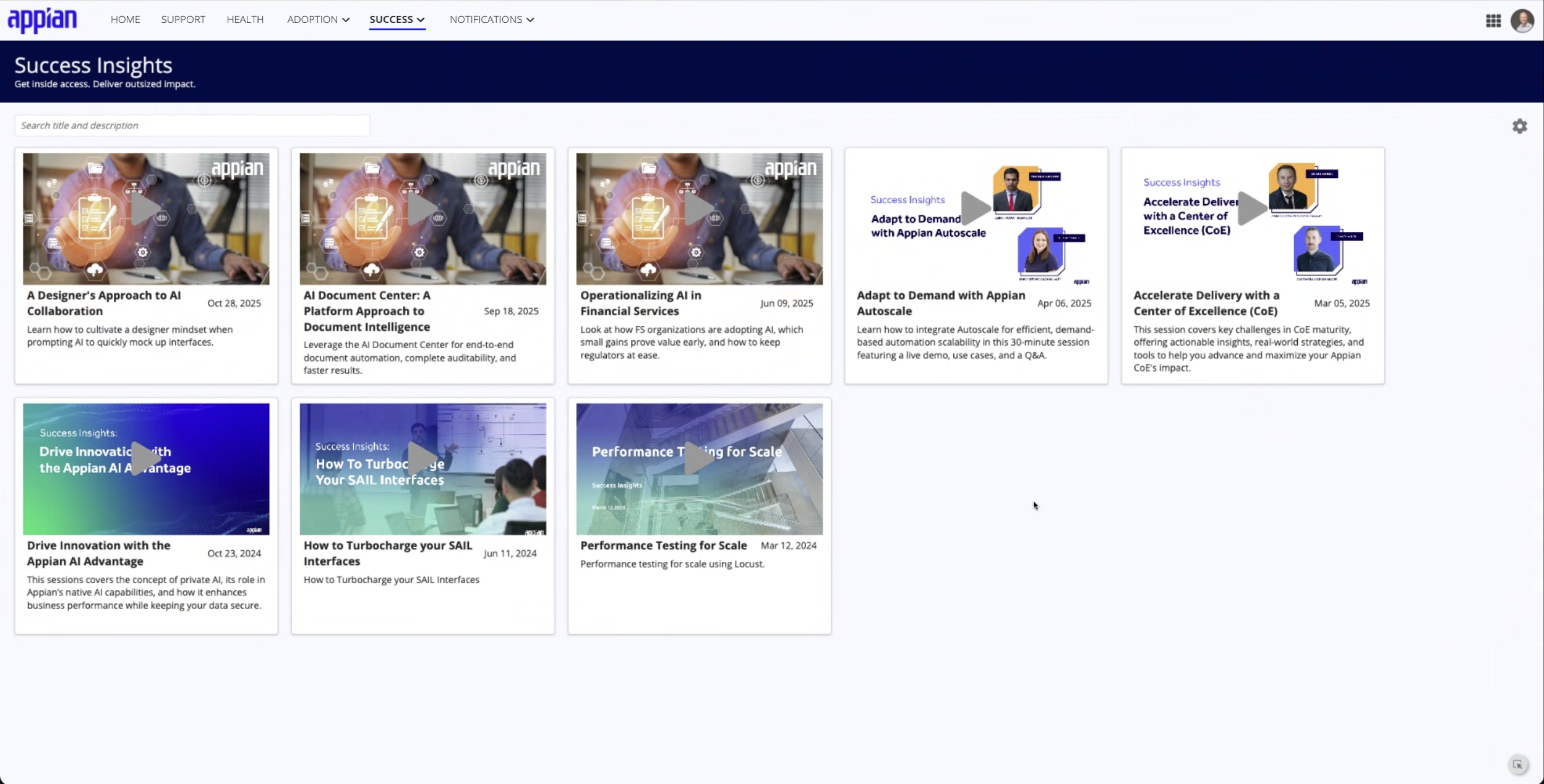The image size is (1544, 784).
Task: Play the Operationalizing AI in Financial Services video
Action: [x=699, y=209]
